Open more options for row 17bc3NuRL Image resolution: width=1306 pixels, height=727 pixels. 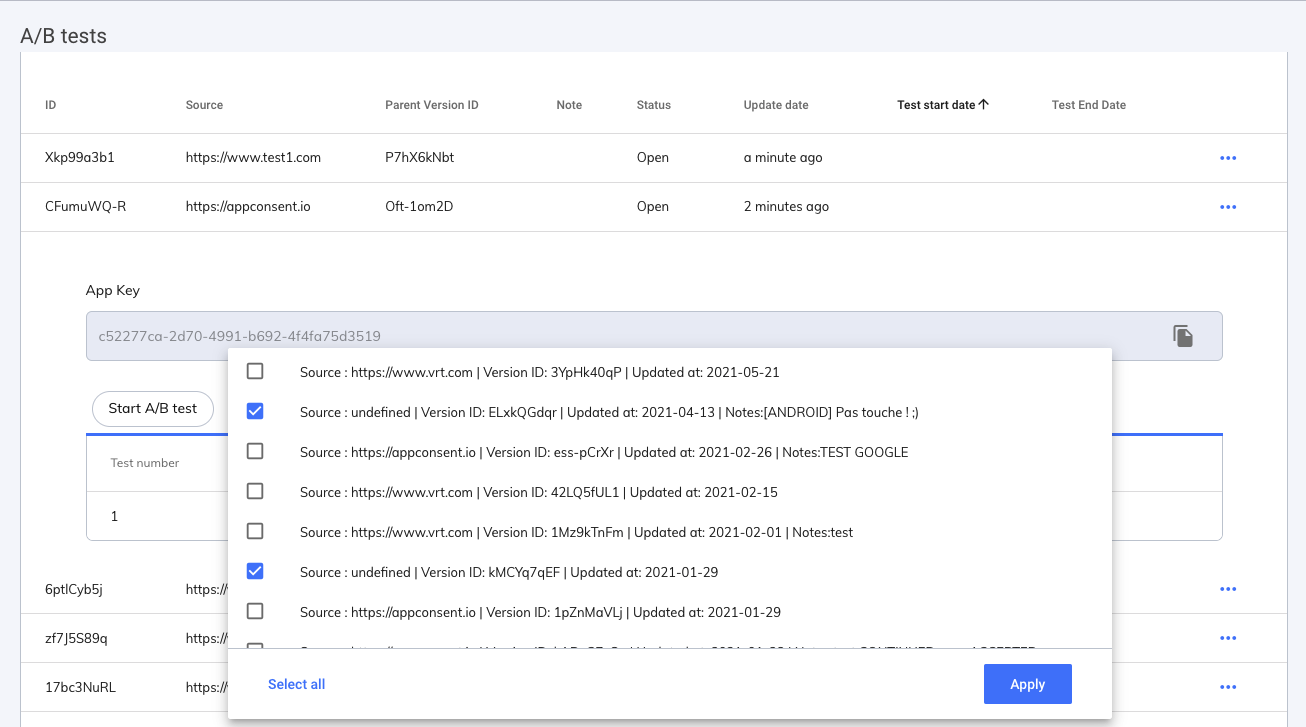tap(1228, 687)
